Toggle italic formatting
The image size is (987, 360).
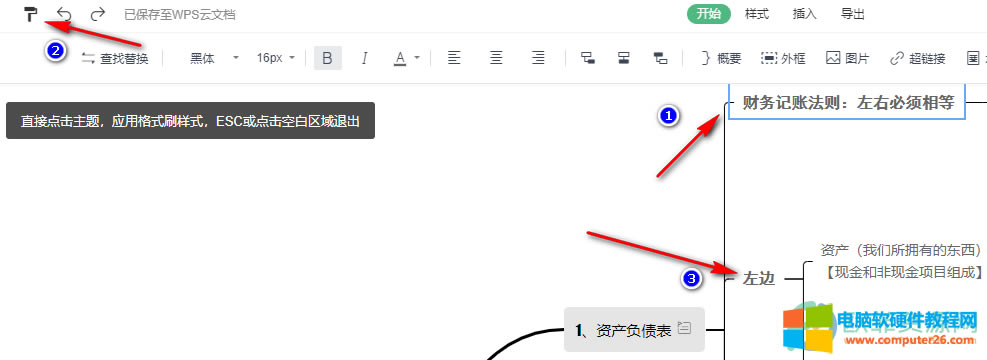click(x=364, y=59)
